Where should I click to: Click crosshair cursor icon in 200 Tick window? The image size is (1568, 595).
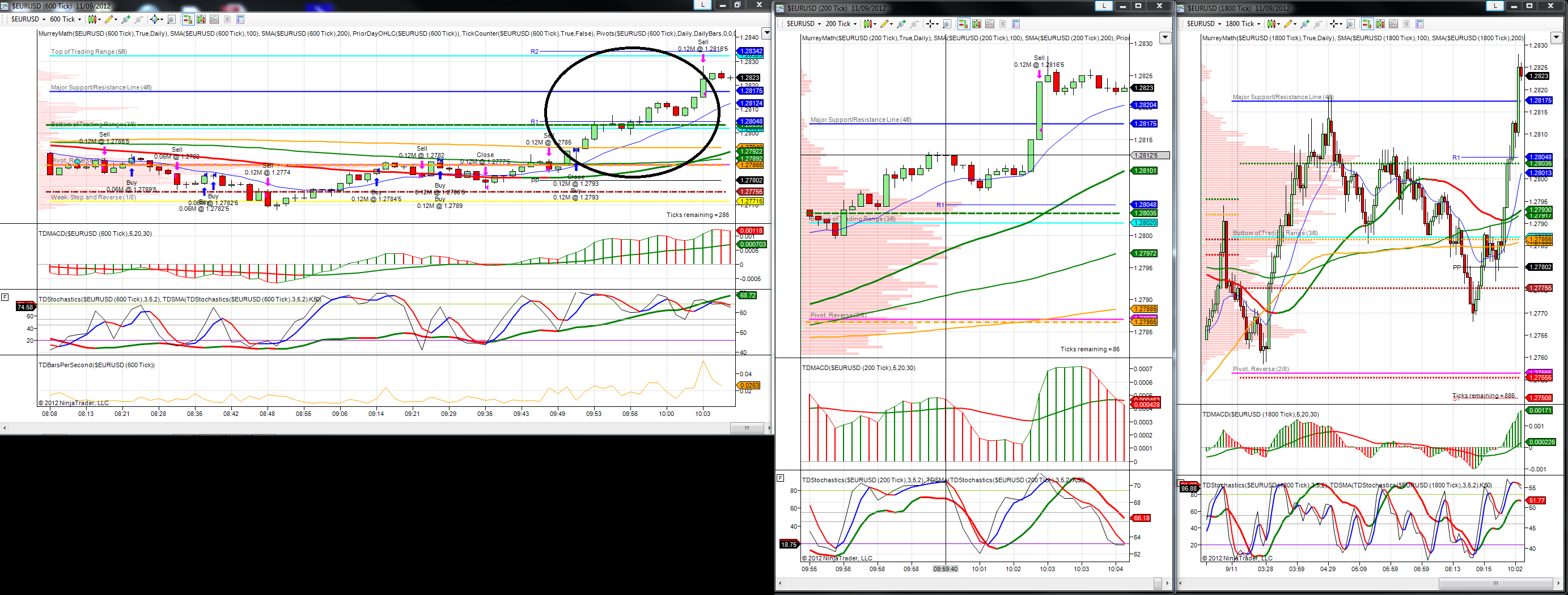click(x=933, y=24)
